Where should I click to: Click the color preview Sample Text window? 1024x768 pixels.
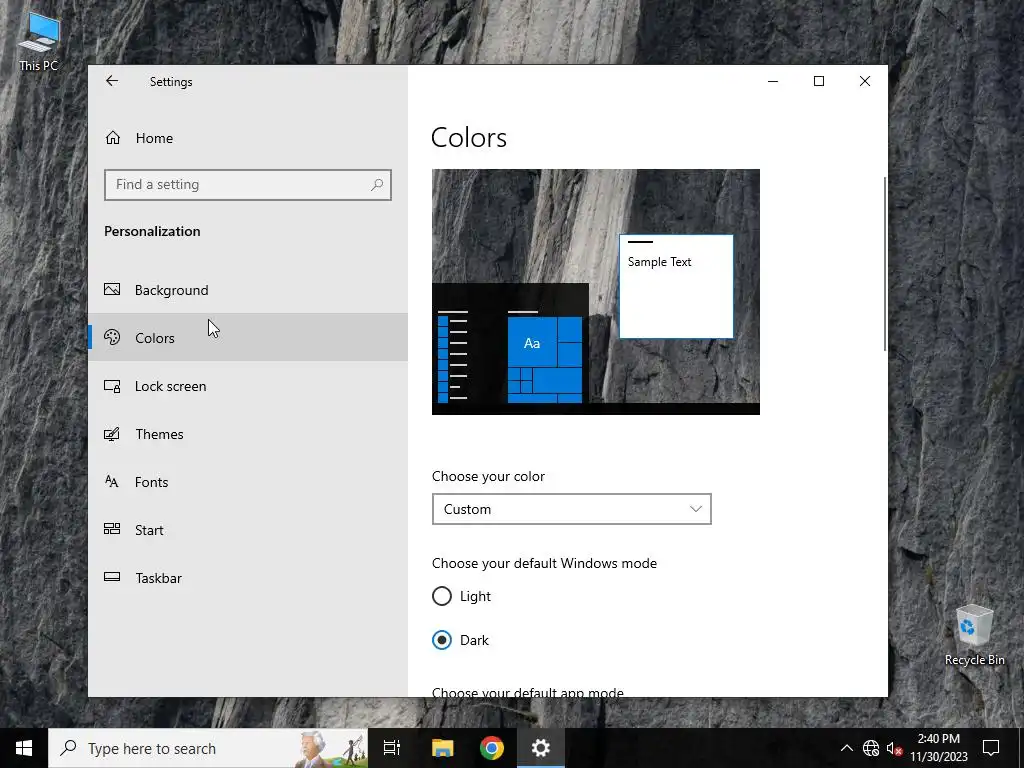tap(676, 287)
